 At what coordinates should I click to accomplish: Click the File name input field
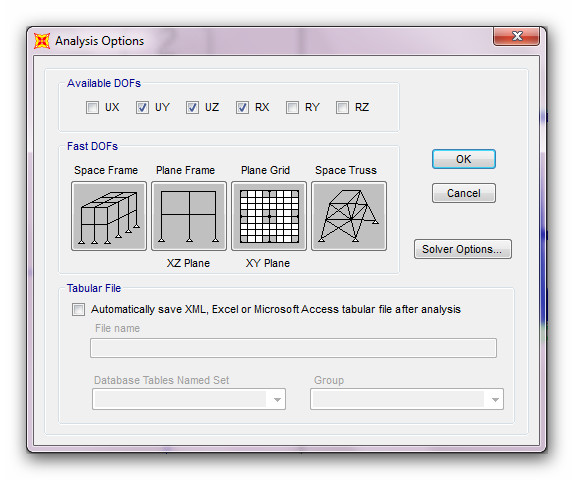(293, 348)
